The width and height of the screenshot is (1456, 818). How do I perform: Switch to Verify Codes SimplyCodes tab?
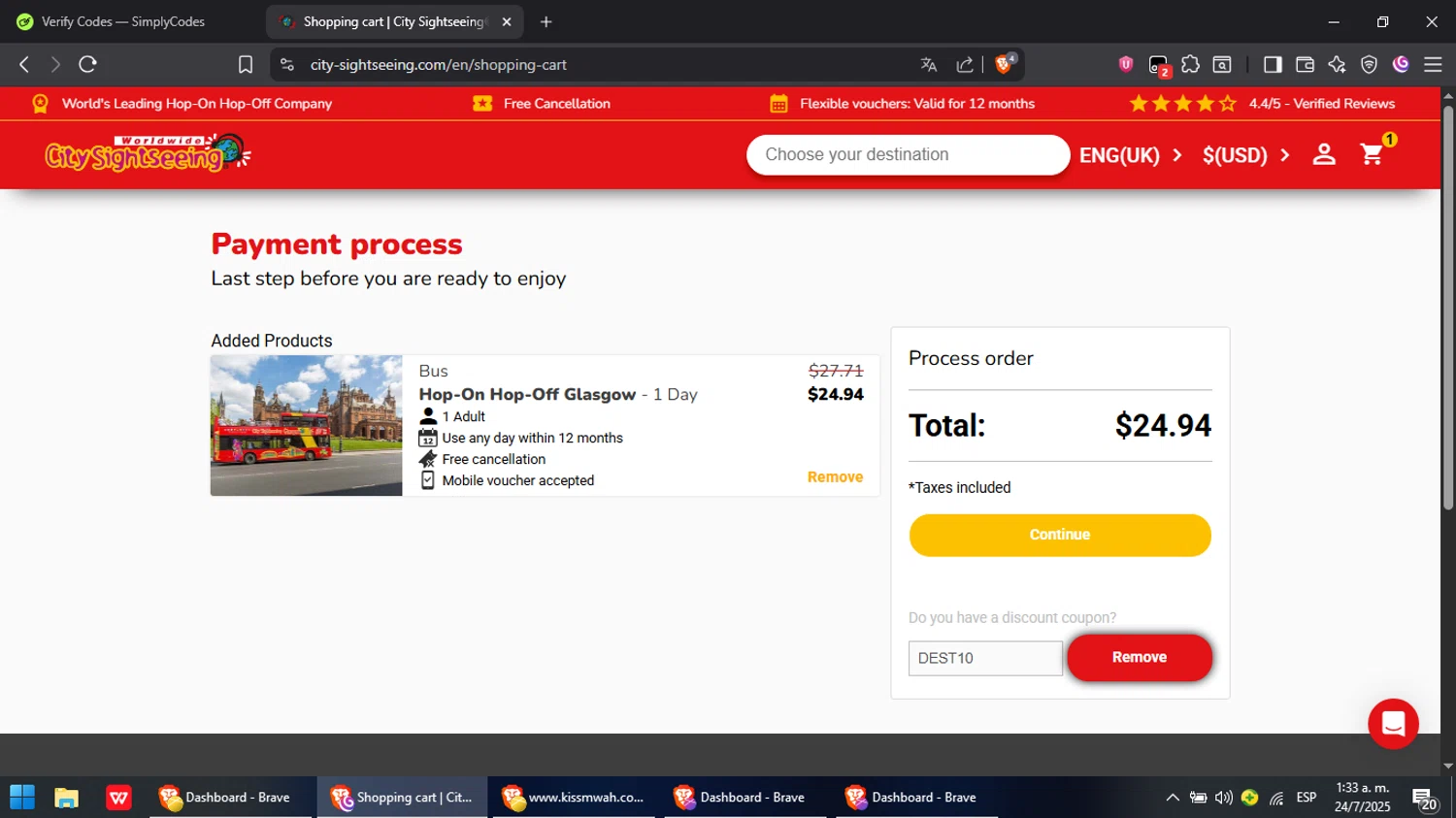(123, 21)
